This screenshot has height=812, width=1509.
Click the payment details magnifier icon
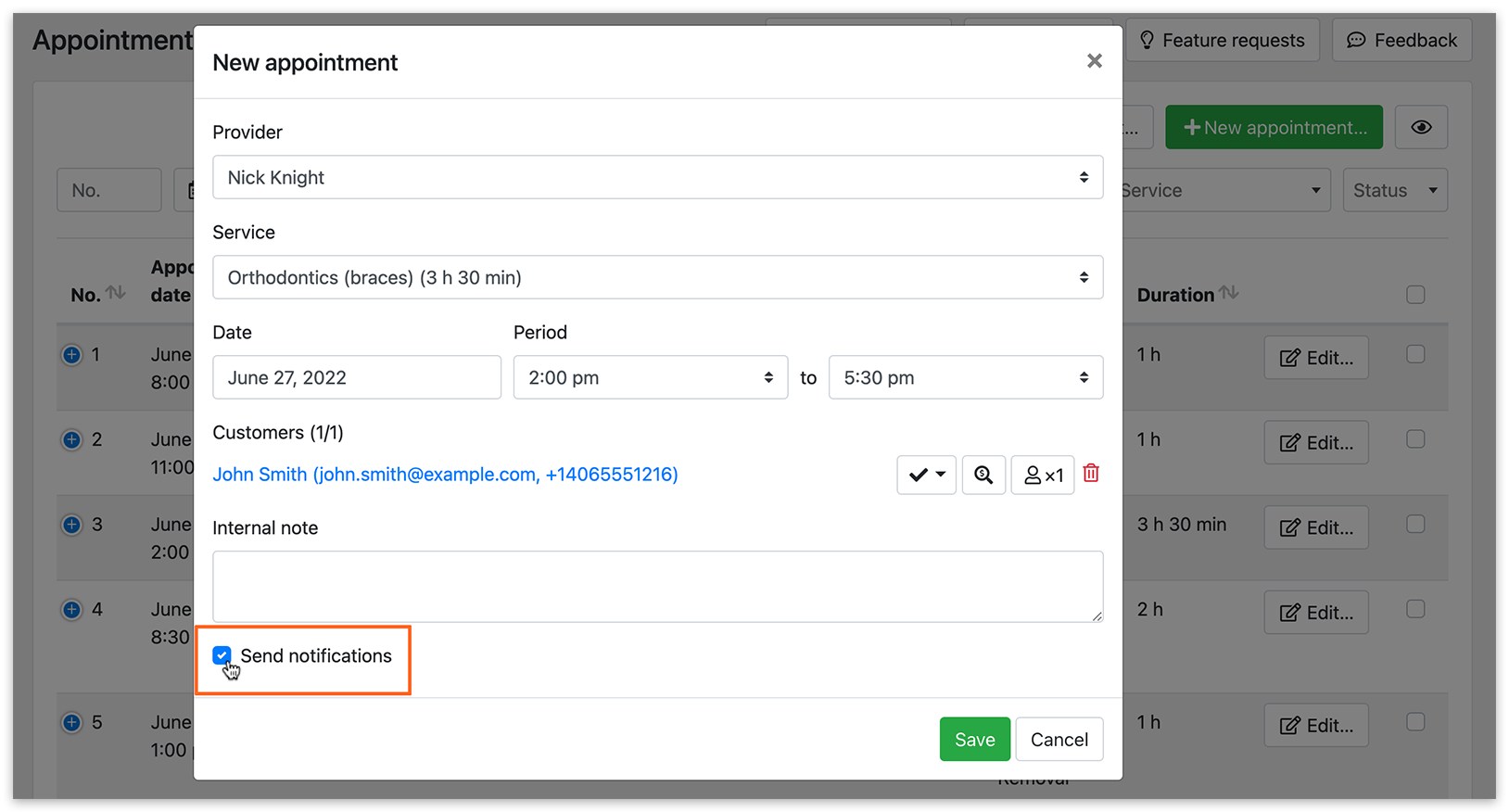click(983, 475)
